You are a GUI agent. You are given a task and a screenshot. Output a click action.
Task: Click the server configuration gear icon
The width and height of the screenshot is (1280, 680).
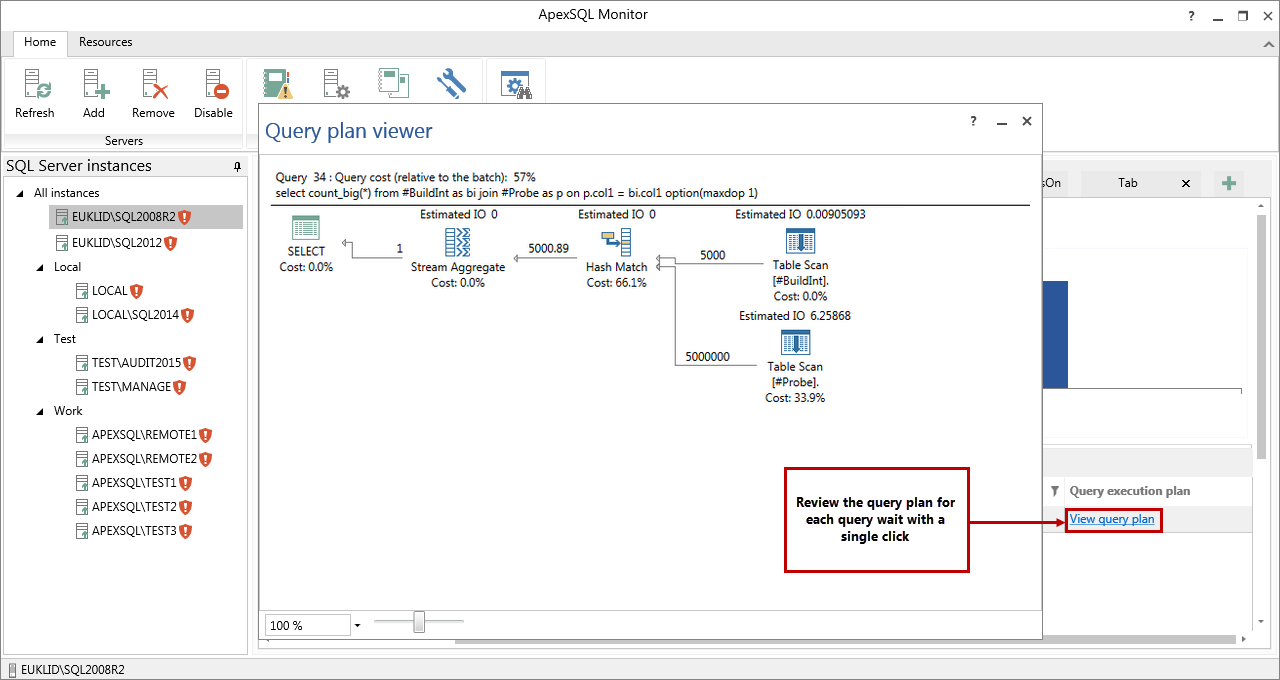[335, 84]
